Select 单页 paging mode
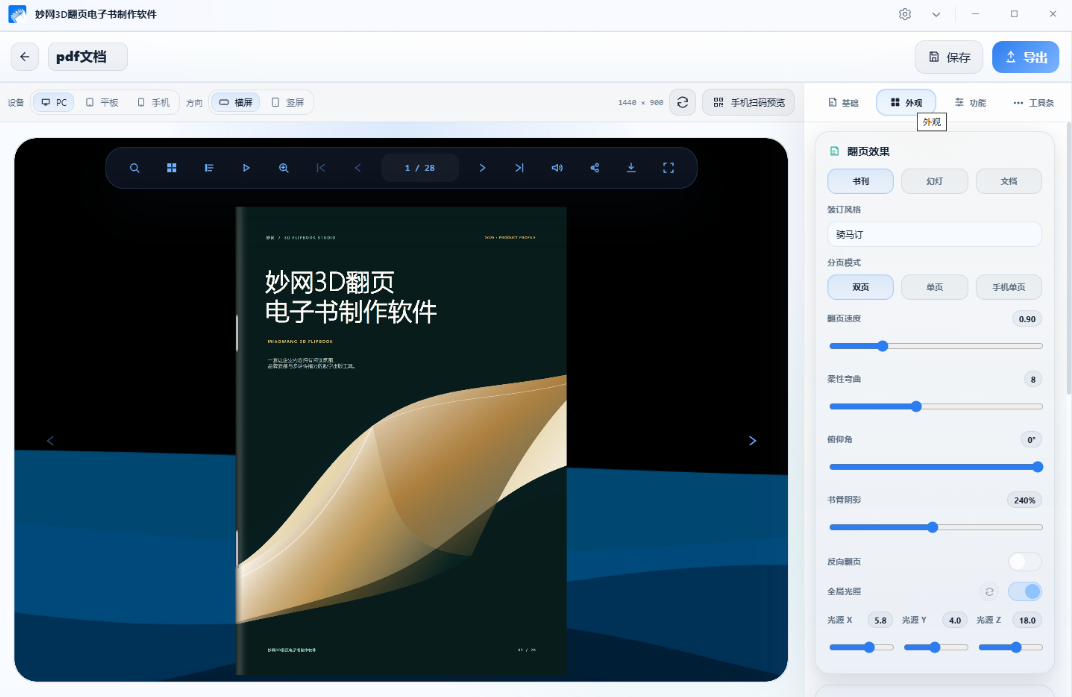 click(935, 287)
